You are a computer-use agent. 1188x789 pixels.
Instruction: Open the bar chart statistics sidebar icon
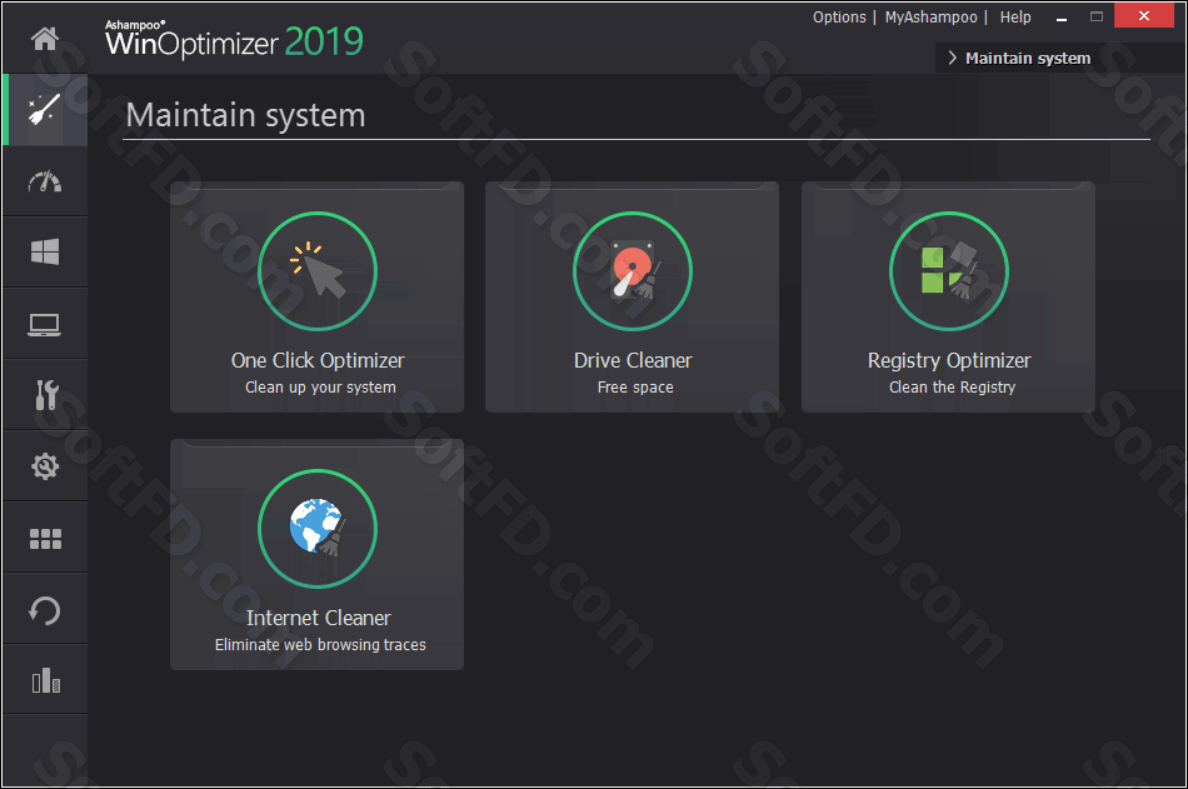tap(45, 680)
